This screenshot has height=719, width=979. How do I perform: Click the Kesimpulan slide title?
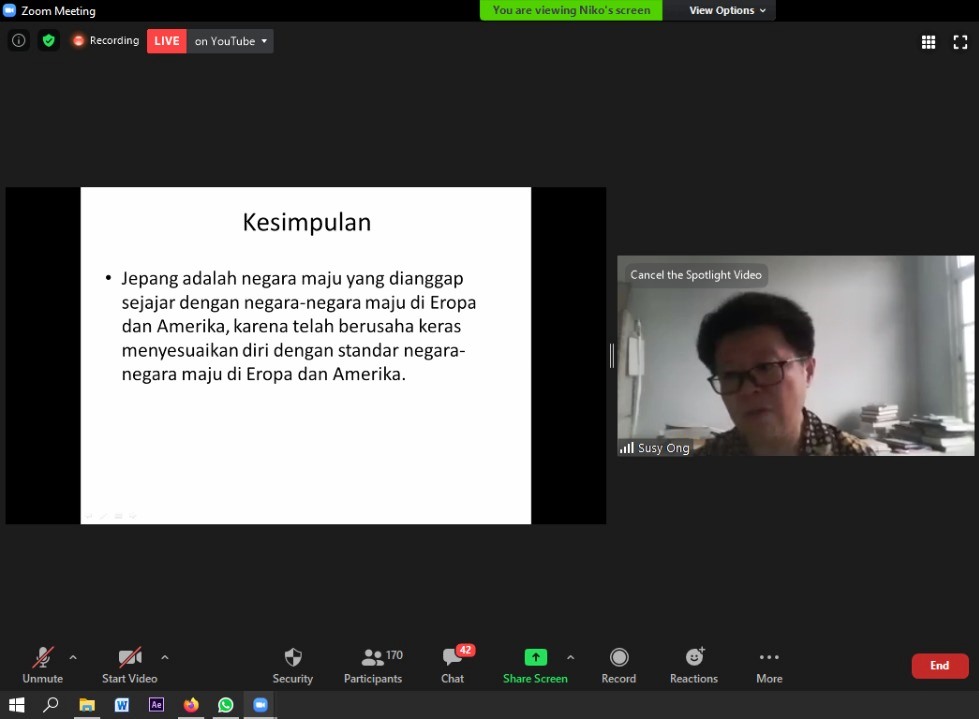pos(307,222)
